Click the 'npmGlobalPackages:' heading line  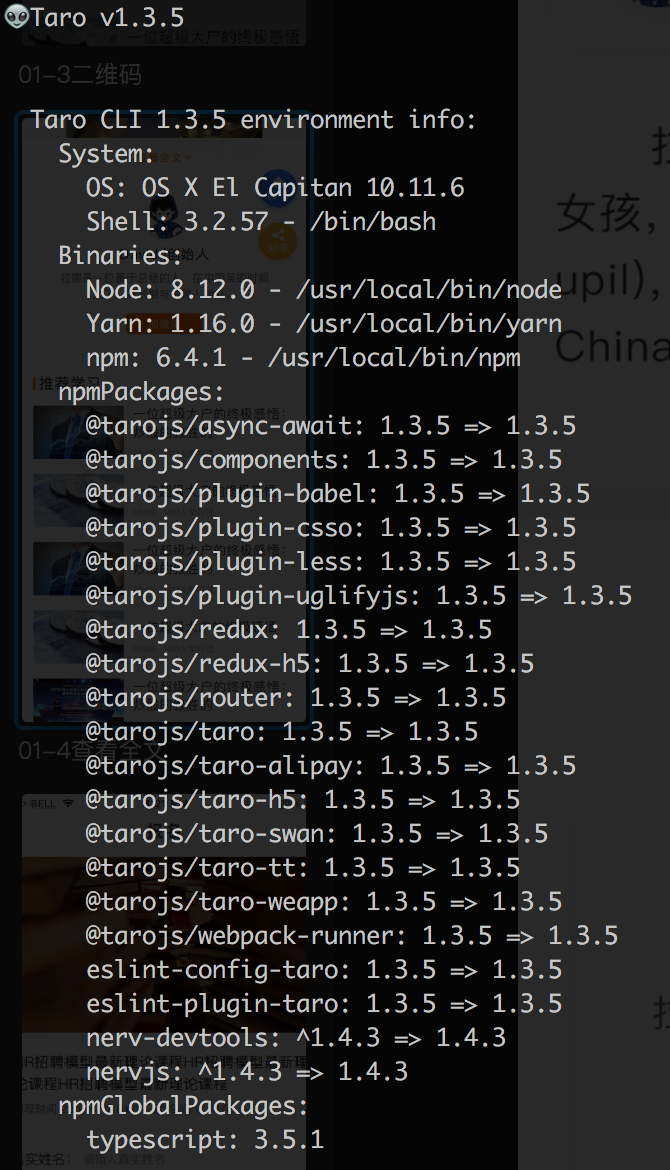[183, 1105]
